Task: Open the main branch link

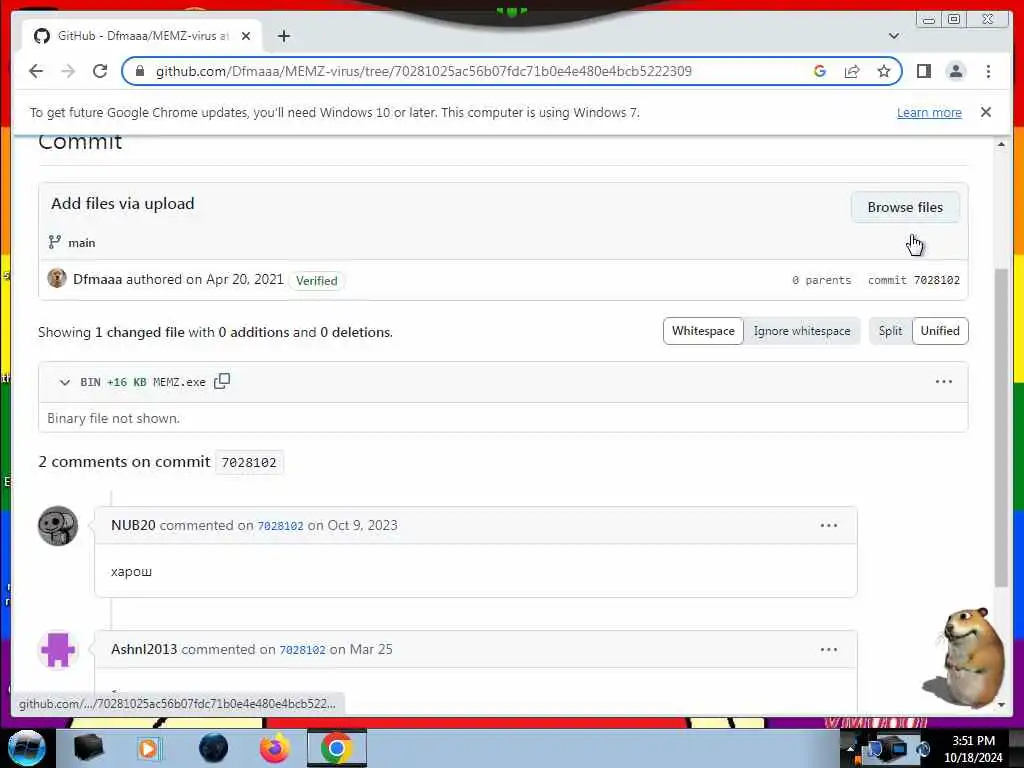Action: point(82,243)
